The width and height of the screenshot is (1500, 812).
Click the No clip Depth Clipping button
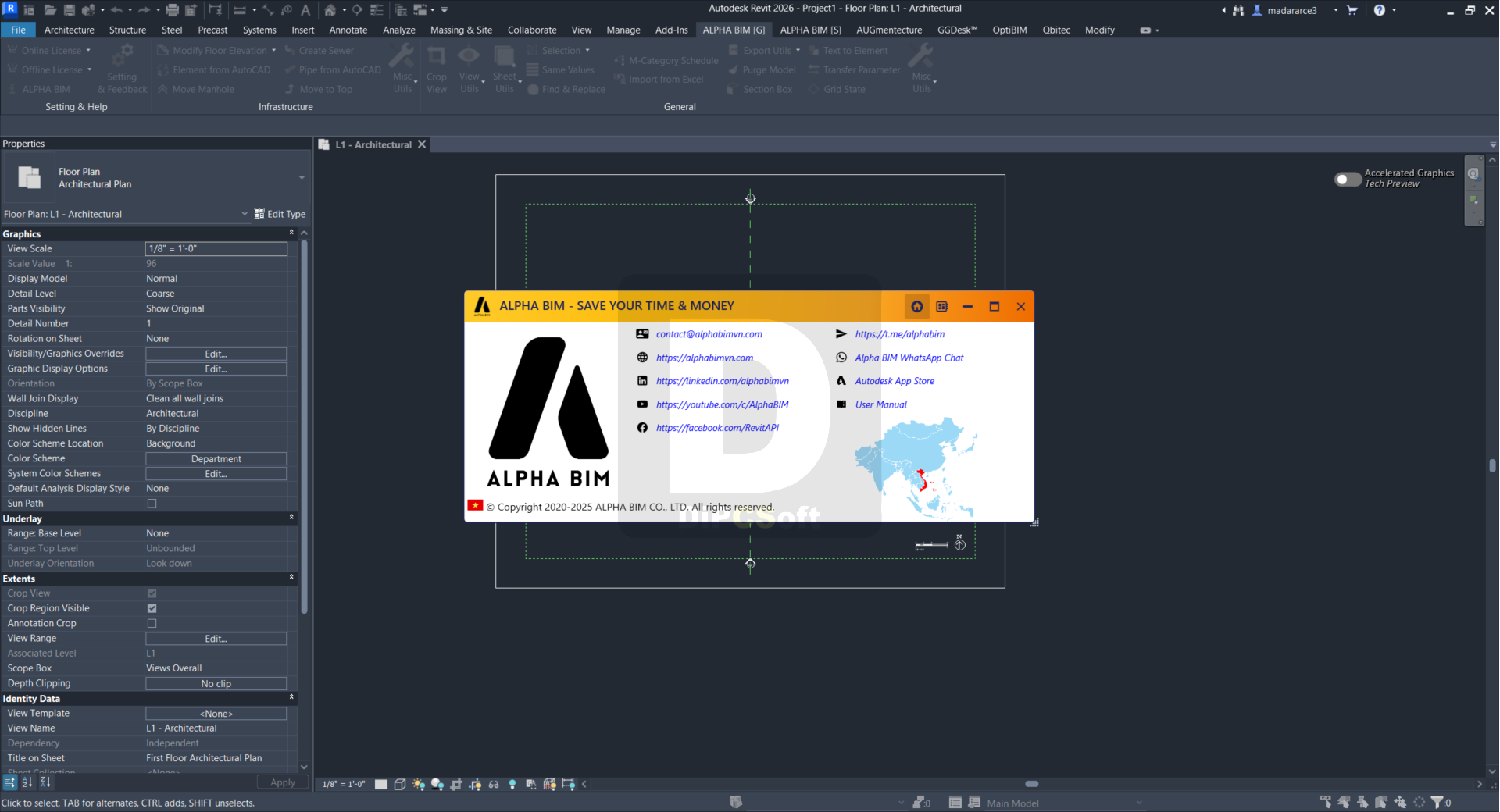216,684
